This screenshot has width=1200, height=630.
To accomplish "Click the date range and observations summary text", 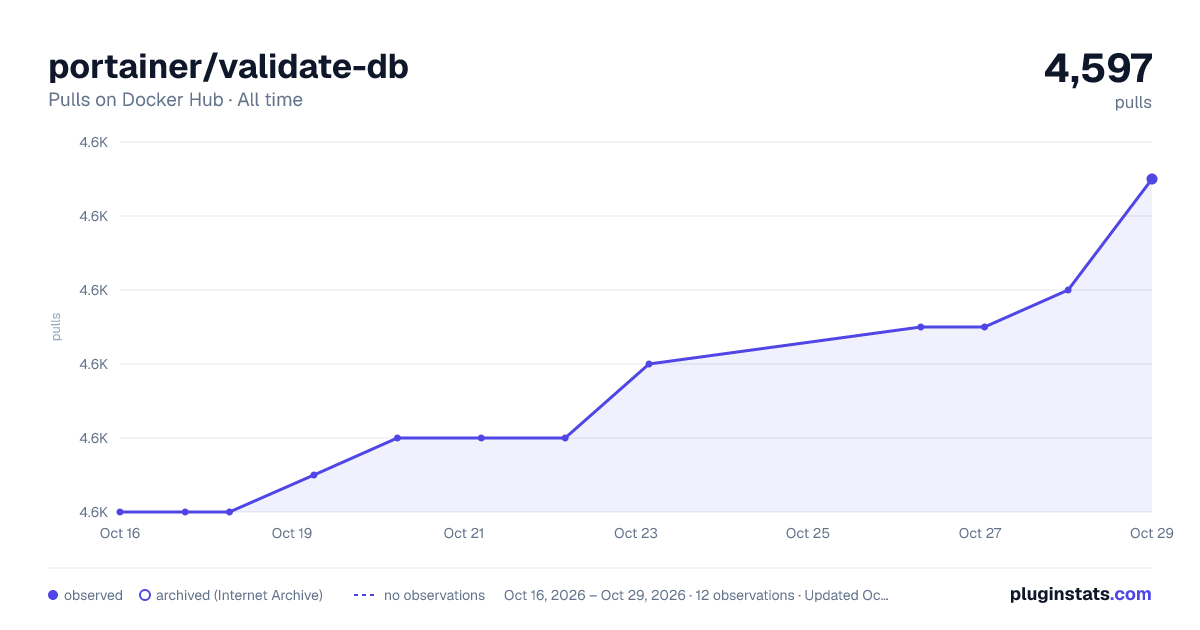I will click(x=696, y=595).
